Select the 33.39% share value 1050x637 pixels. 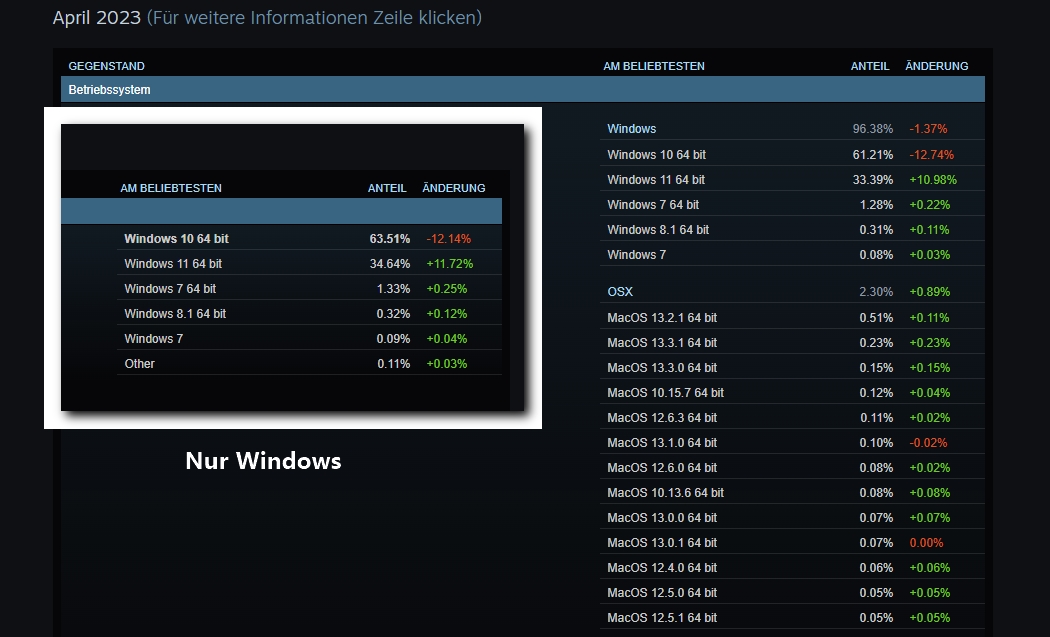(873, 180)
